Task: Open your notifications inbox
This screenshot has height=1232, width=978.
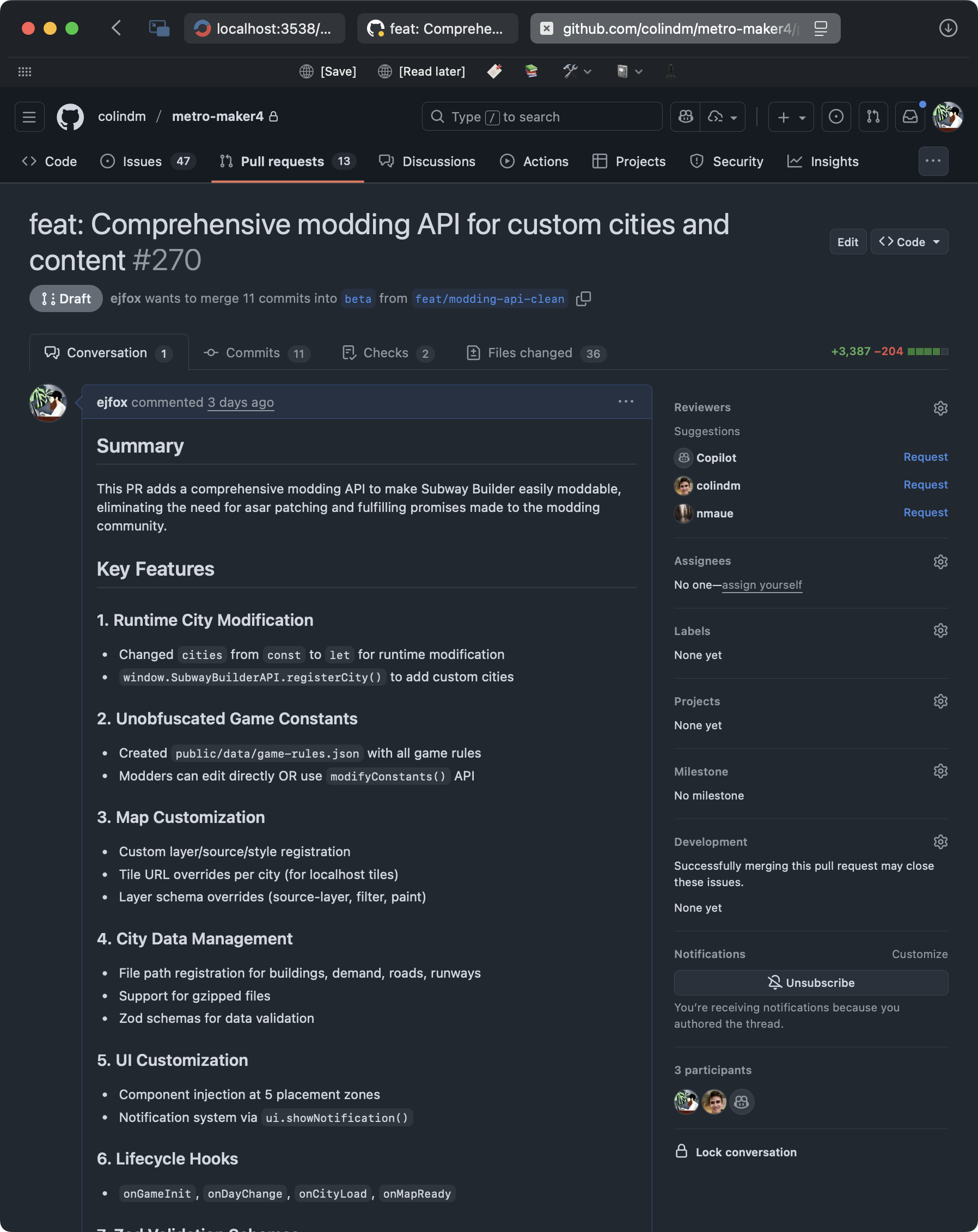Action: tap(910, 117)
